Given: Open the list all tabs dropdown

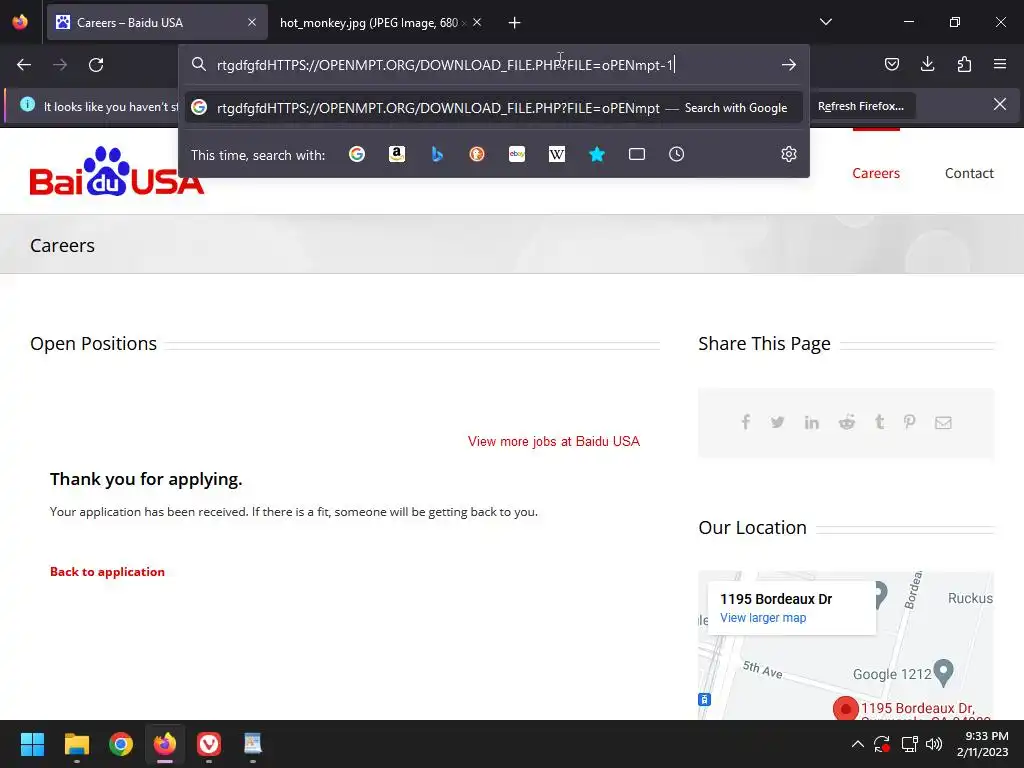Looking at the screenshot, I should 825,22.
